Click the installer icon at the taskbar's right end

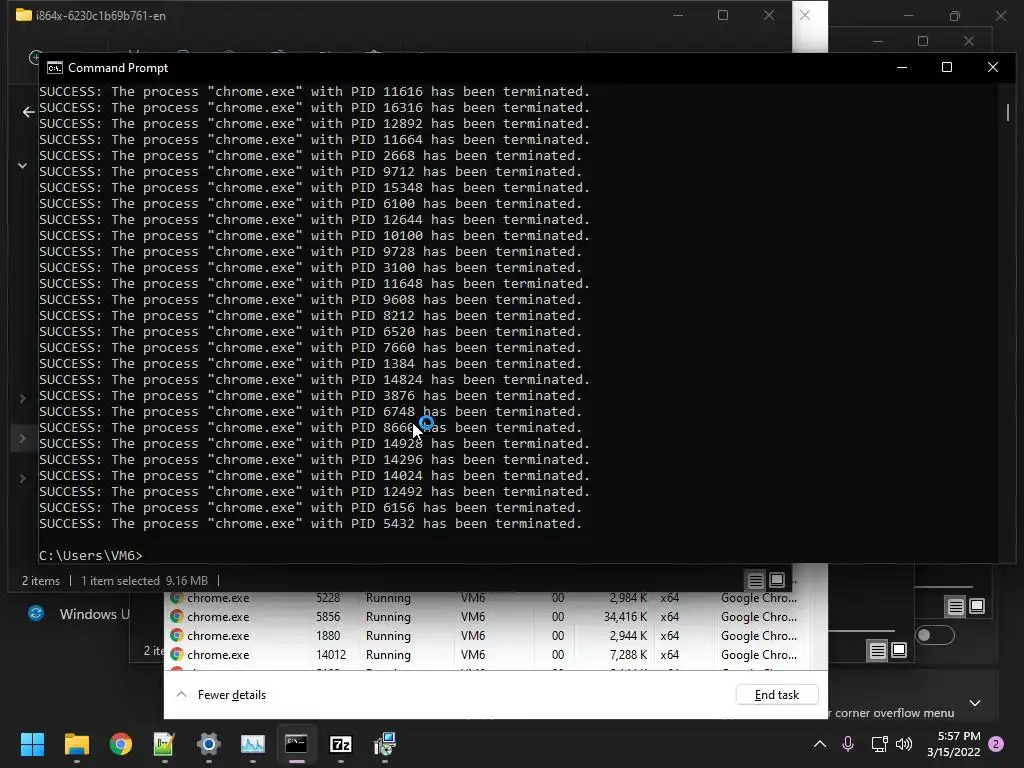click(x=385, y=744)
